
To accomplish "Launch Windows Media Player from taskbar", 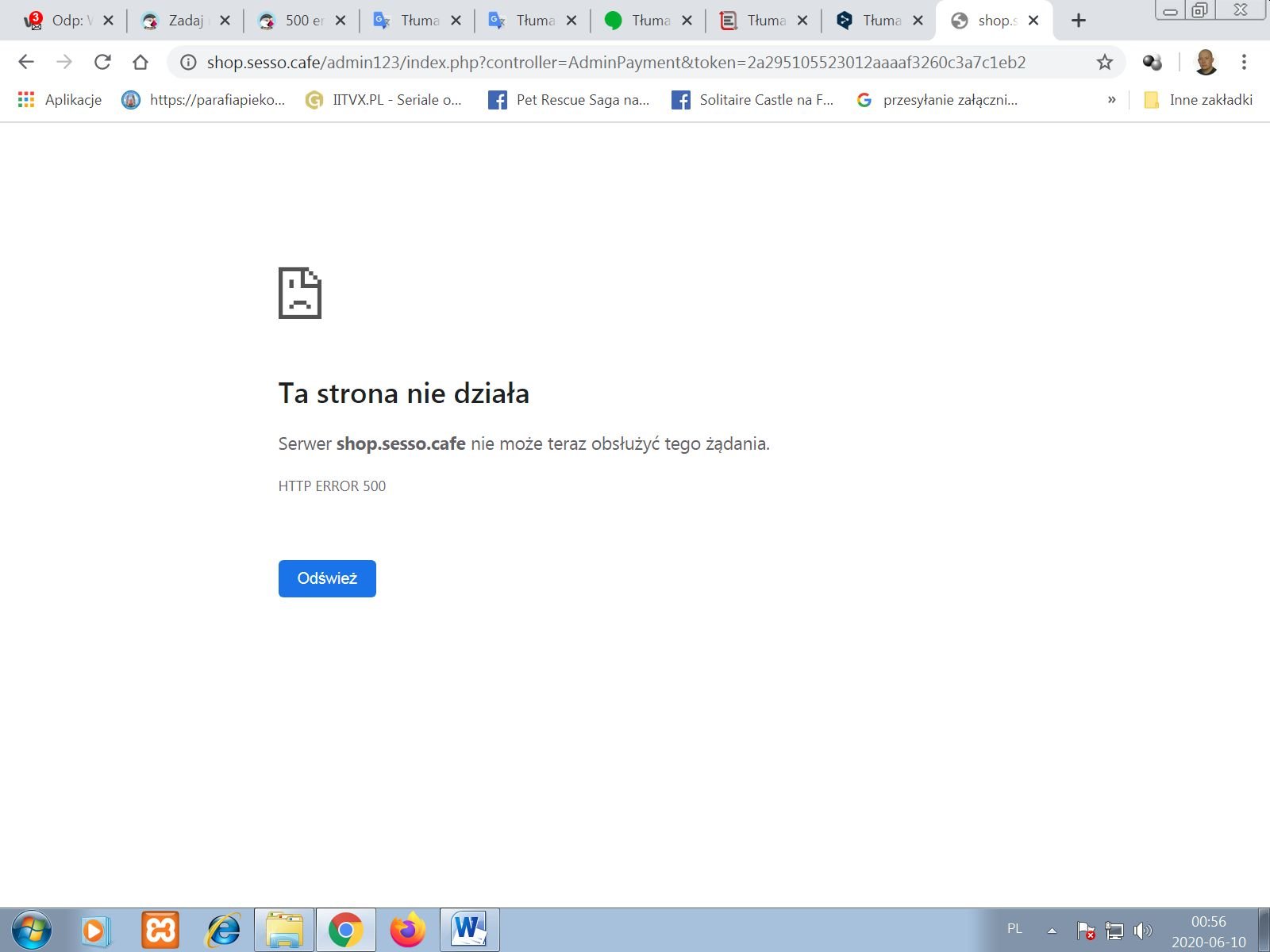I will pyautogui.click(x=95, y=930).
